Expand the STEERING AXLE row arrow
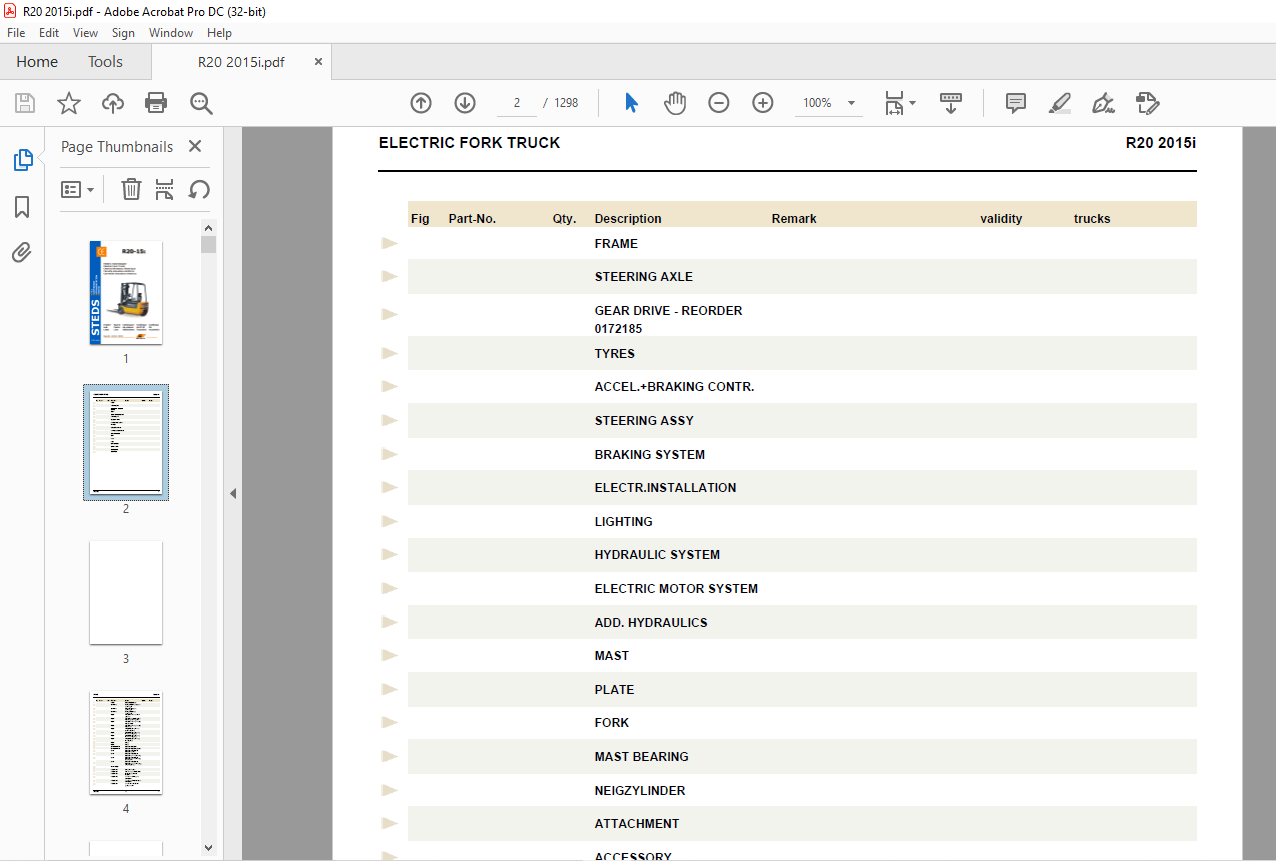1276x861 pixels. (x=390, y=276)
